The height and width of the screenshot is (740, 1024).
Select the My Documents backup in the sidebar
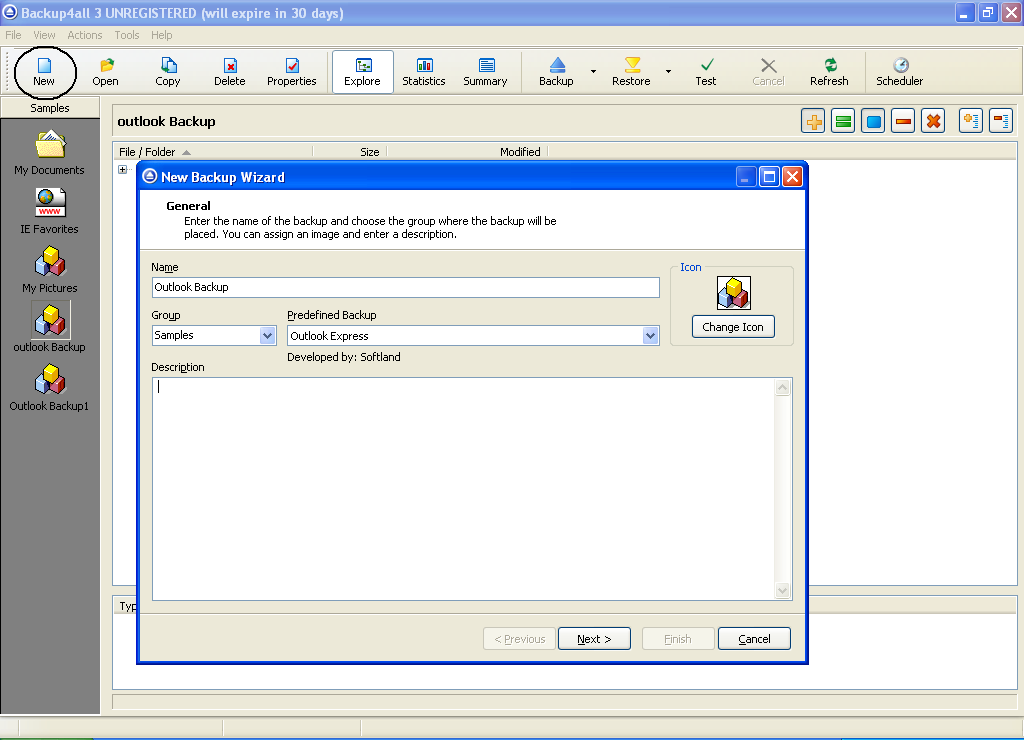50,153
